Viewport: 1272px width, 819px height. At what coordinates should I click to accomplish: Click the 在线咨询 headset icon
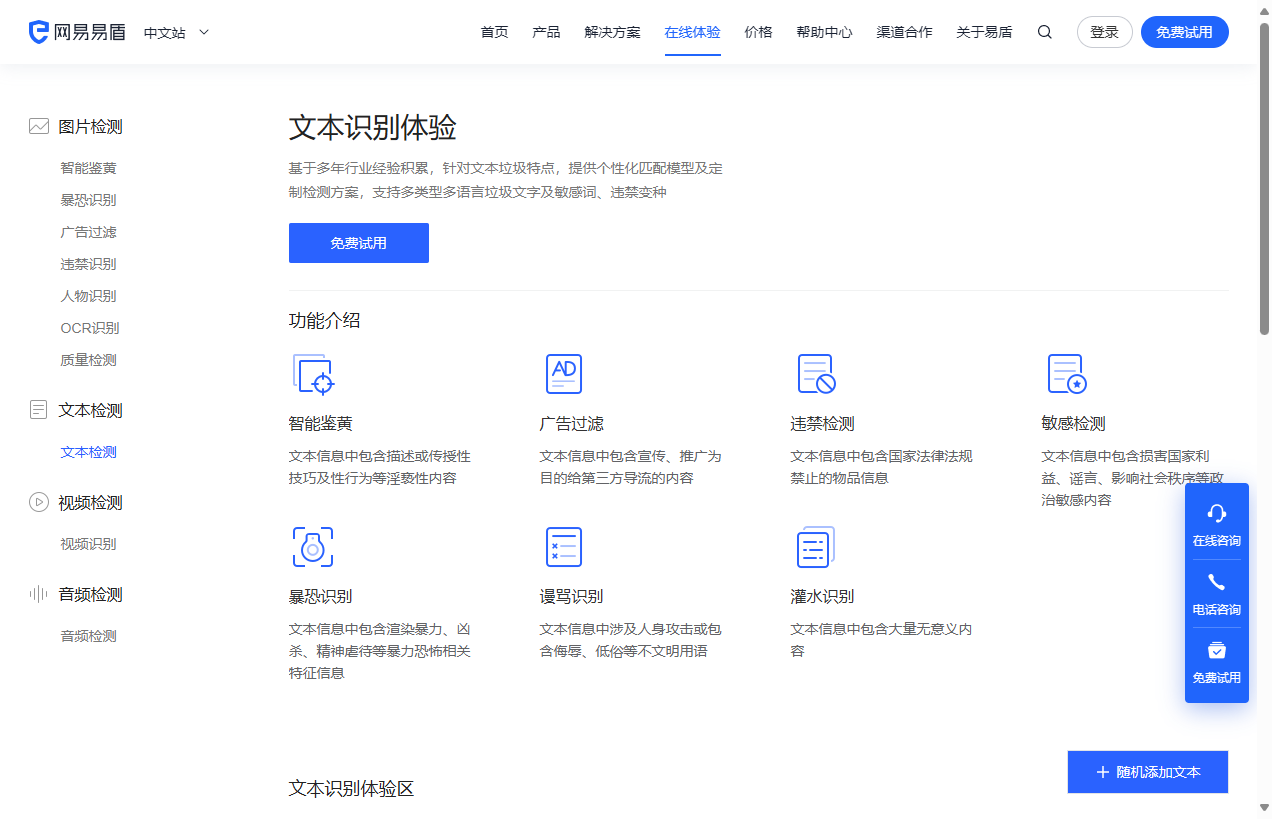point(1216,514)
